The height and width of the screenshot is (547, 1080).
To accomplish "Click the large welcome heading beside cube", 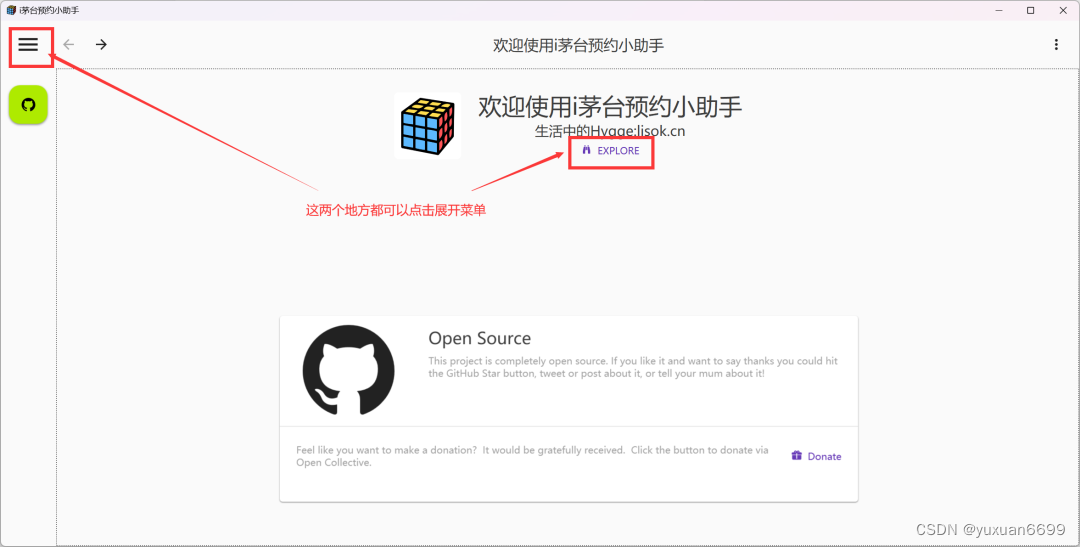I will pos(609,106).
